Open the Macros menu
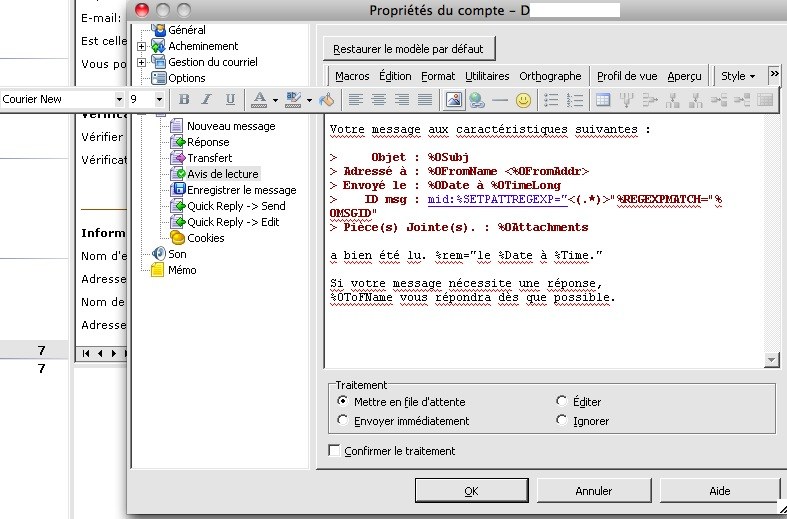This screenshot has height=519, width=787. [x=352, y=76]
